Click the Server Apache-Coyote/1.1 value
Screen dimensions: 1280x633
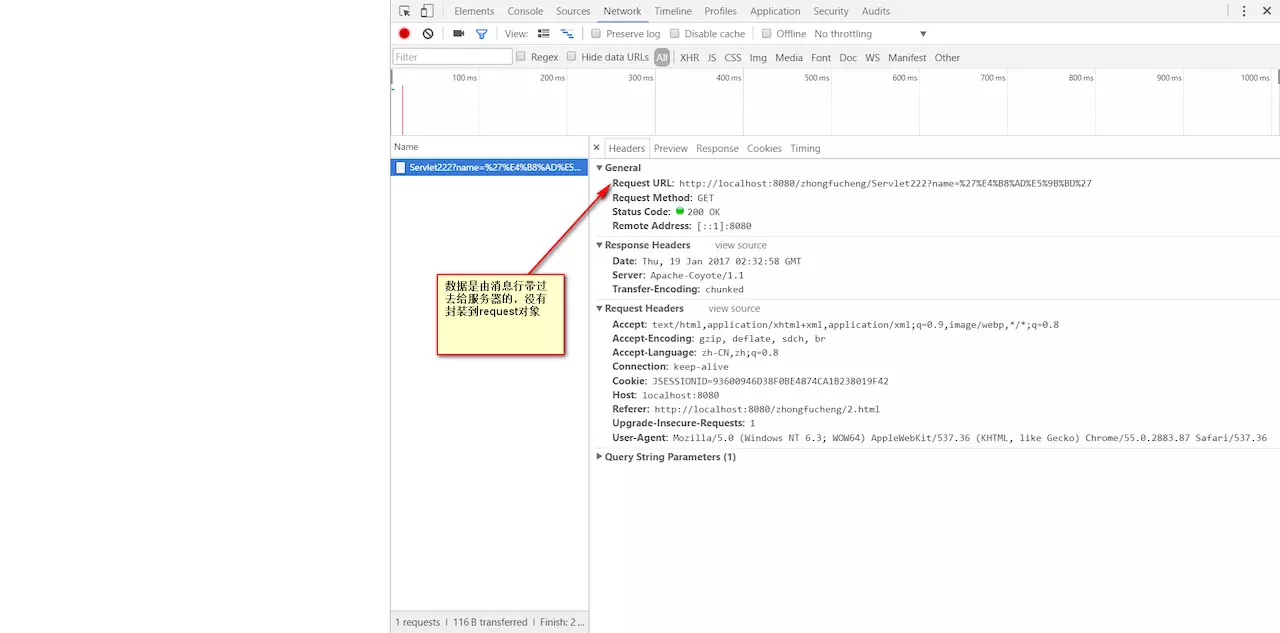pos(697,275)
